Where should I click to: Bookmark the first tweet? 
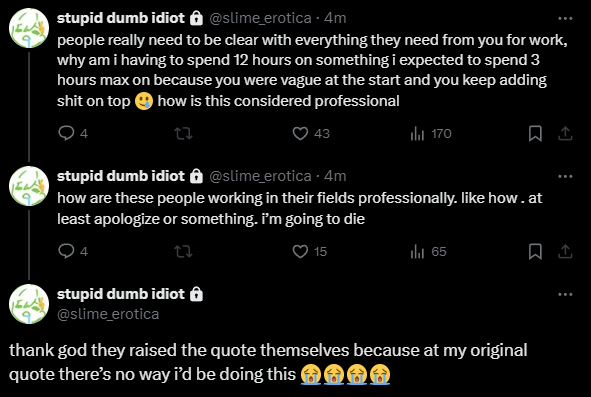click(535, 133)
